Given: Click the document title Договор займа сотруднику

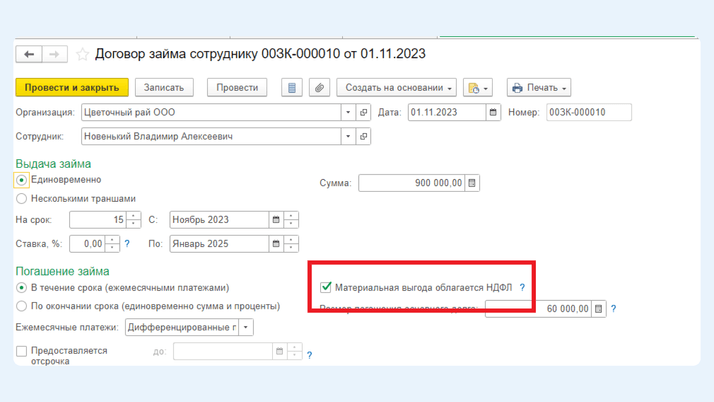Looking at the screenshot, I should (260, 54).
